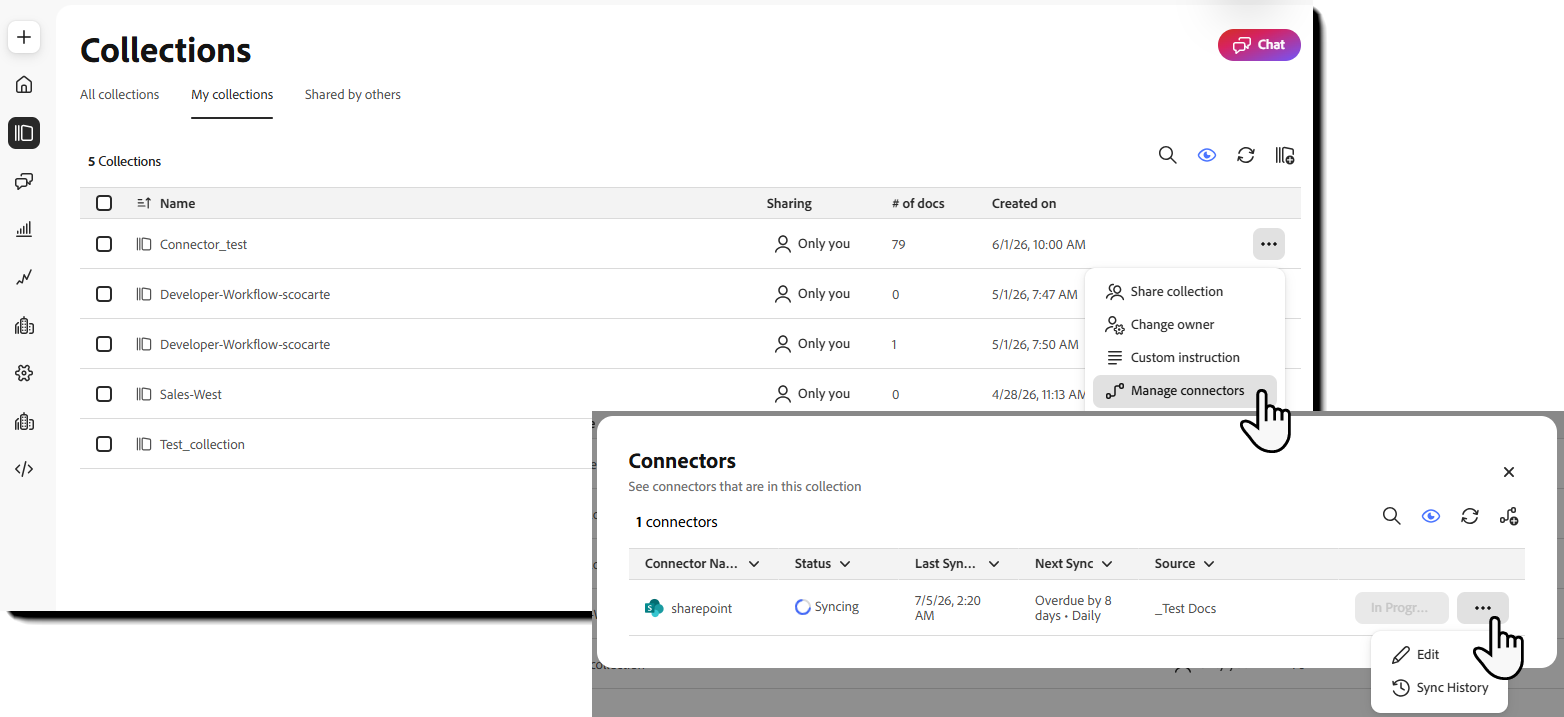This screenshot has height=717, width=1564.
Task: Check the Sales-West row checkbox
Action: [104, 394]
